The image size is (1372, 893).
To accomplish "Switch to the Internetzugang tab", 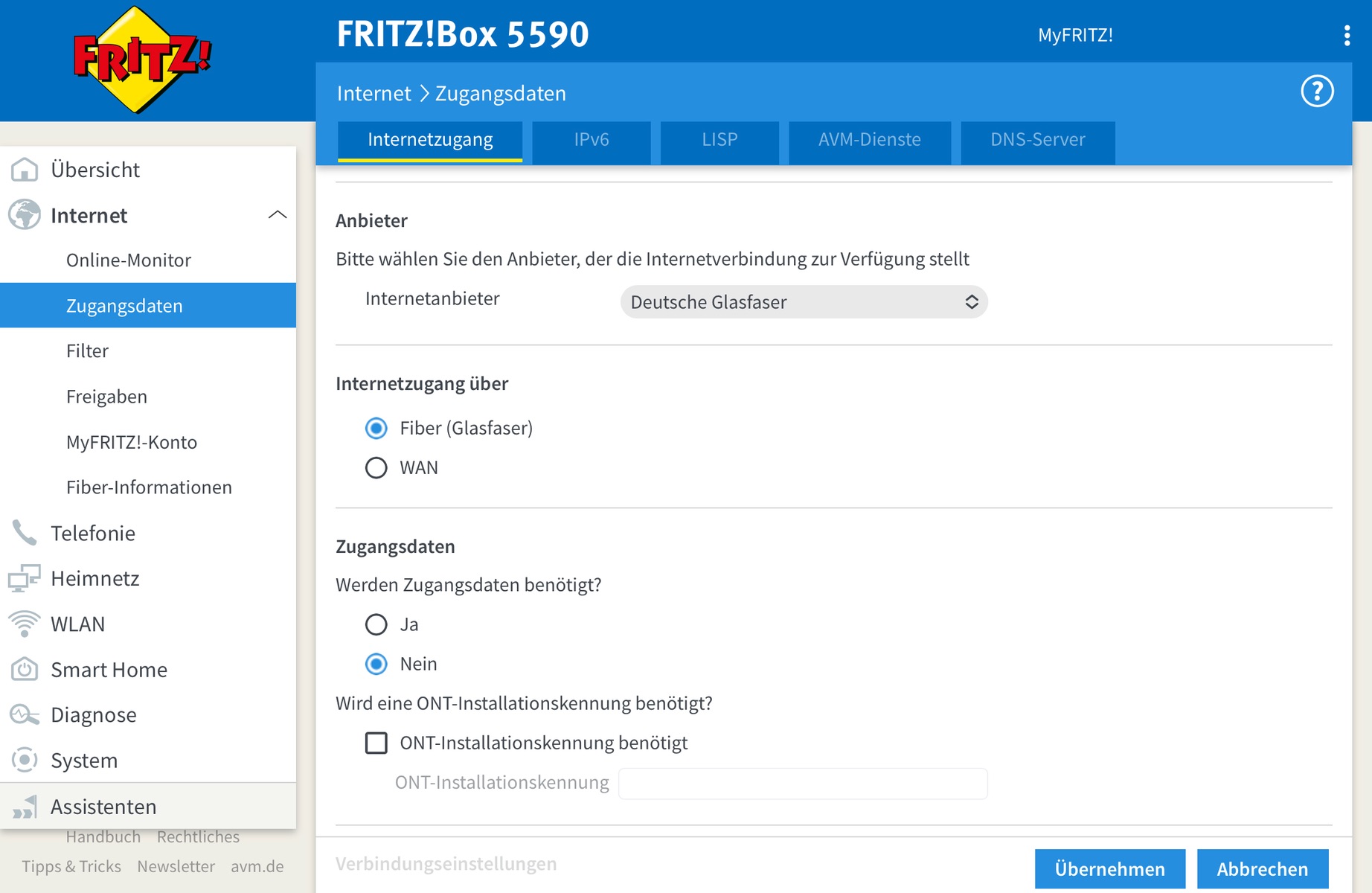I will point(430,141).
